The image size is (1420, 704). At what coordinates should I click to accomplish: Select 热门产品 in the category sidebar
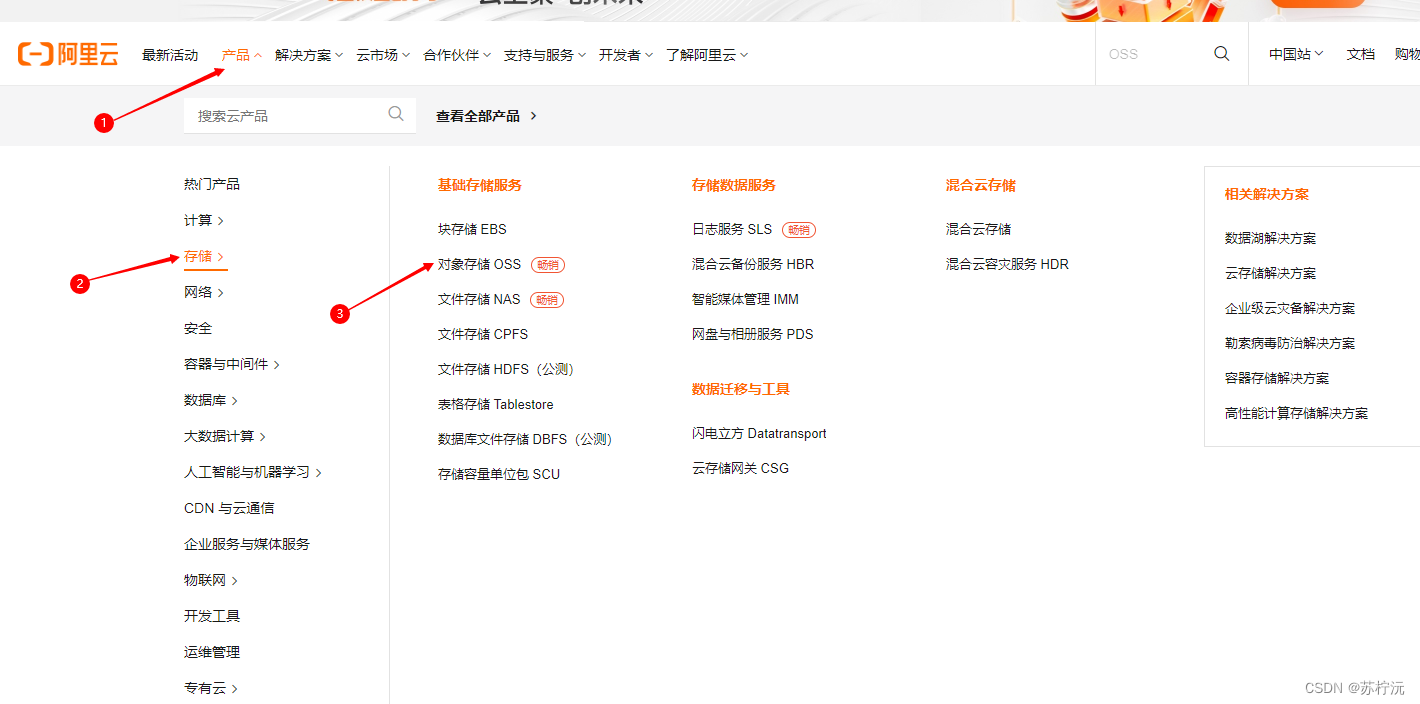click(212, 184)
